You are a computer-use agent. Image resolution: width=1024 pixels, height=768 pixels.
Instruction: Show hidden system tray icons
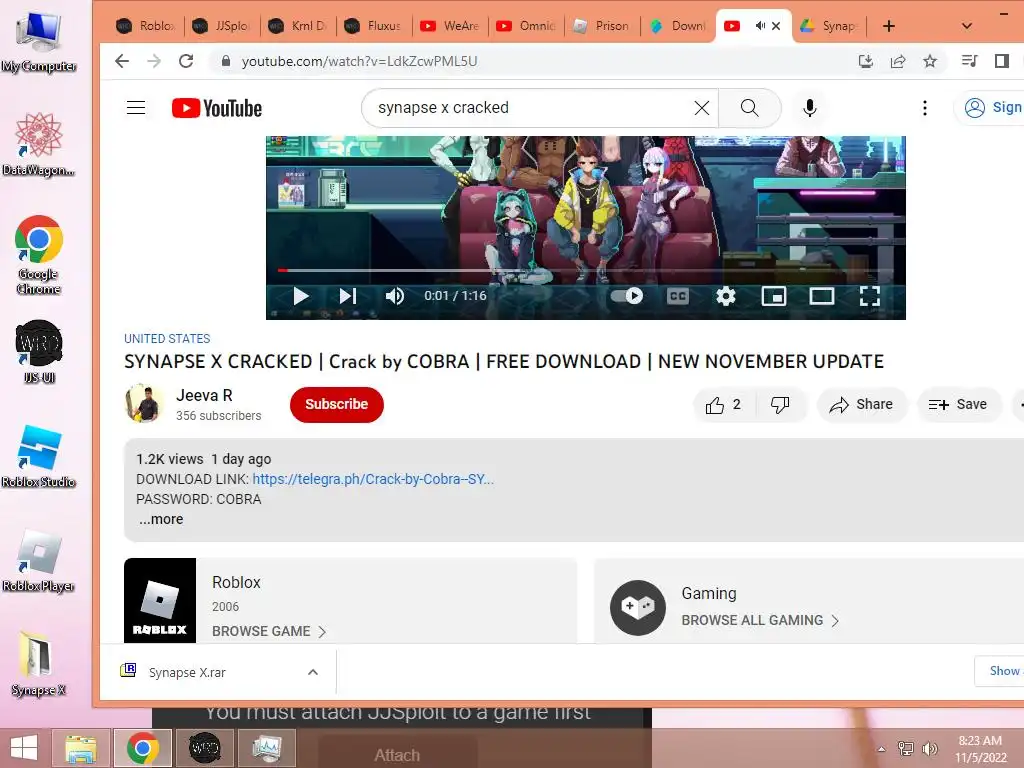882,749
